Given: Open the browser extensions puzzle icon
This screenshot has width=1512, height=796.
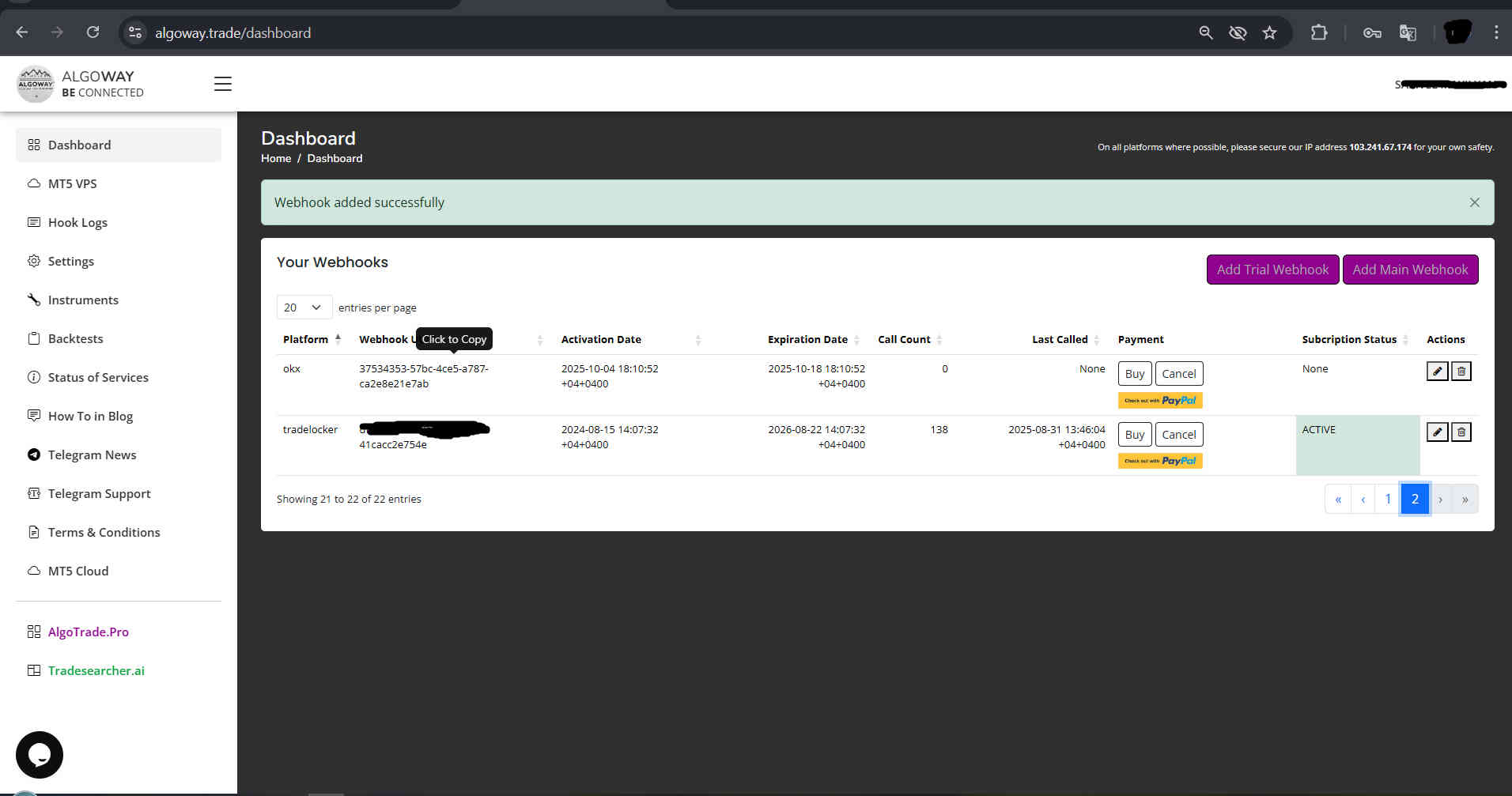Looking at the screenshot, I should pos(1318,32).
